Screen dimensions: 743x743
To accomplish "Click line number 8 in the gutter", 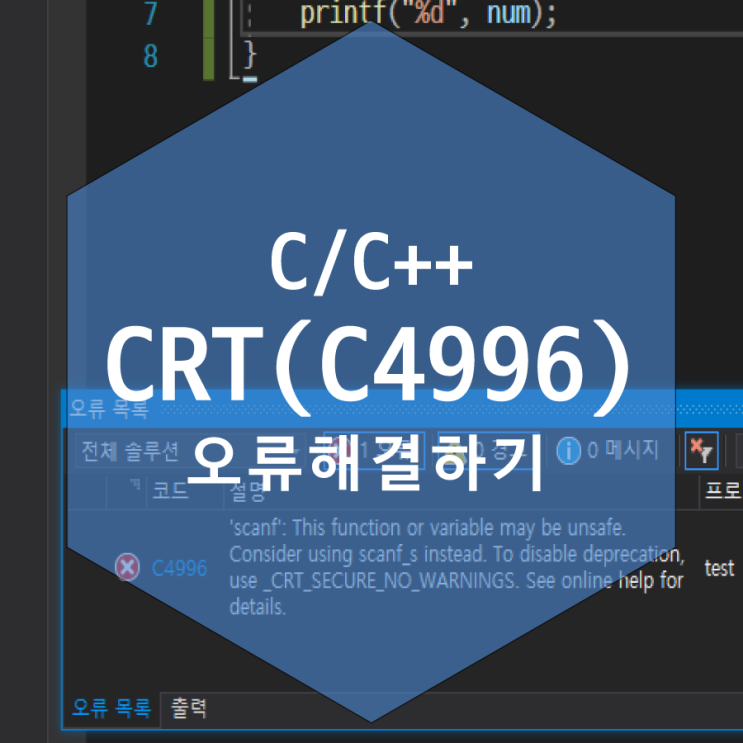I will coord(151,56).
